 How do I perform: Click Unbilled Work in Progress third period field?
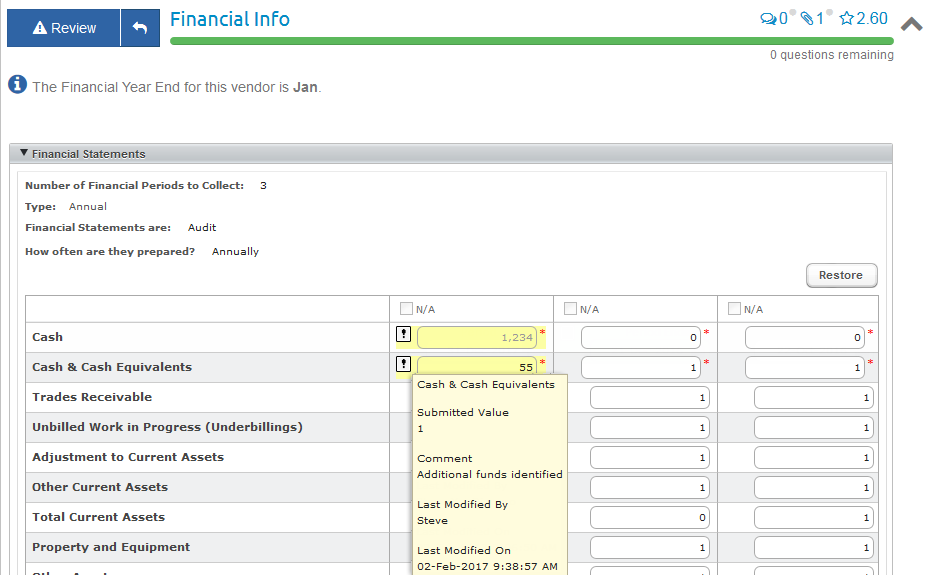pos(814,427)
